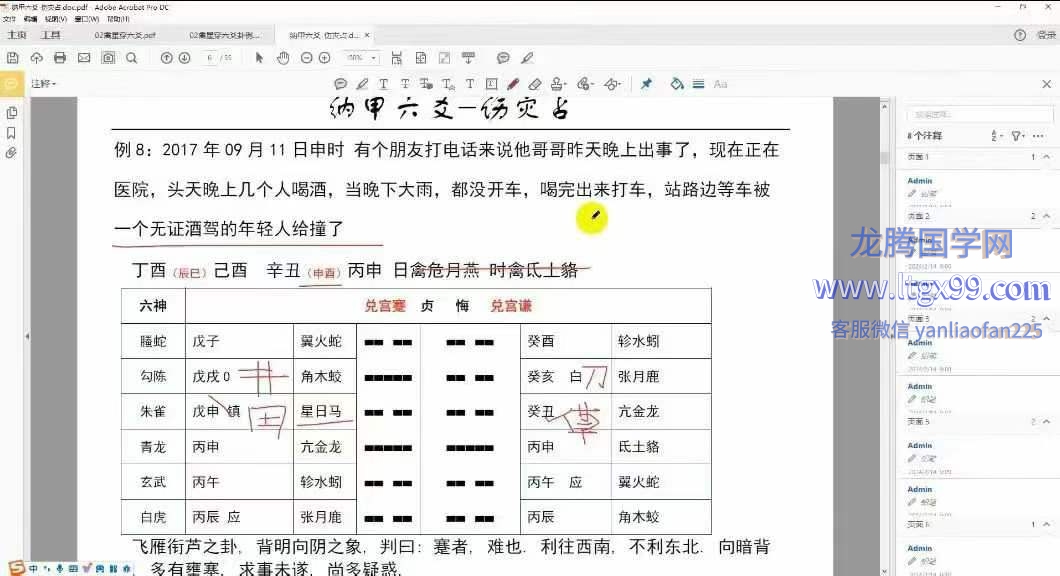Viewport: 1060px width, 576px height.
Task: Click the Save file icon in toolbar
Action: point(13,58)
